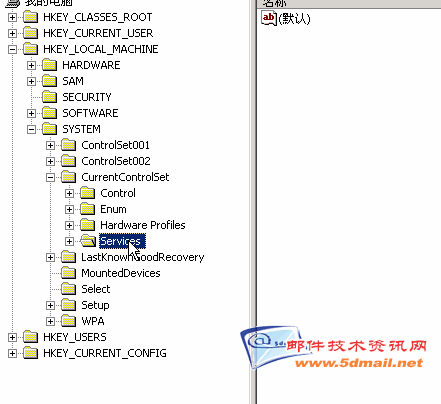The image size is (441, 404).
Task: Click the (默认) string value icon
Action: [269, 18]
